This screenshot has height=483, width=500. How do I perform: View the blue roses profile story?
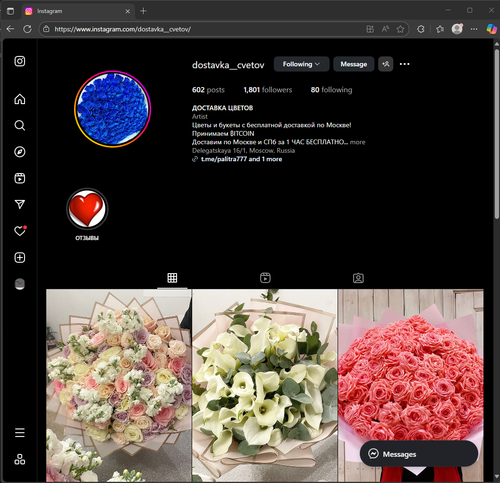112,109
